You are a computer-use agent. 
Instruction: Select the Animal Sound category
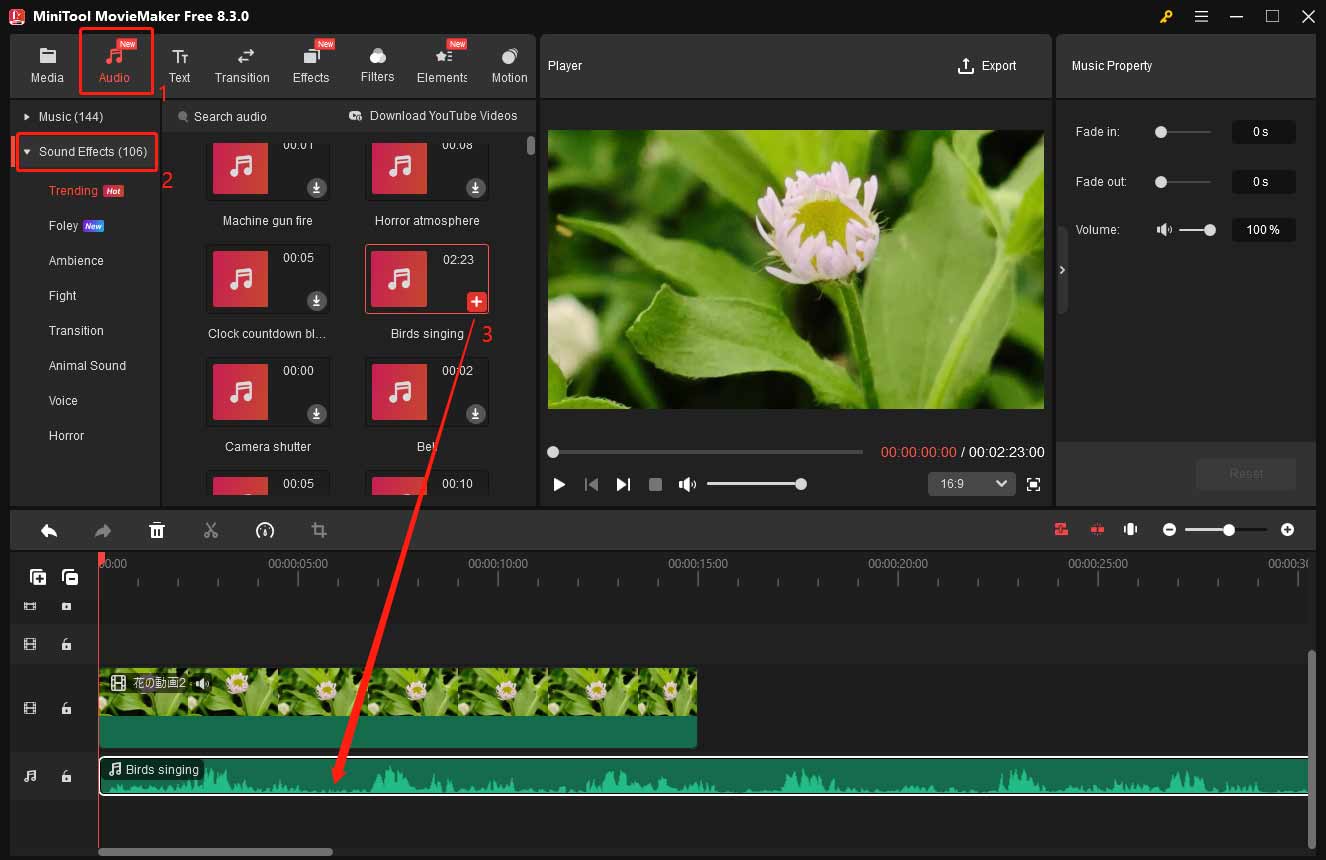87,366
